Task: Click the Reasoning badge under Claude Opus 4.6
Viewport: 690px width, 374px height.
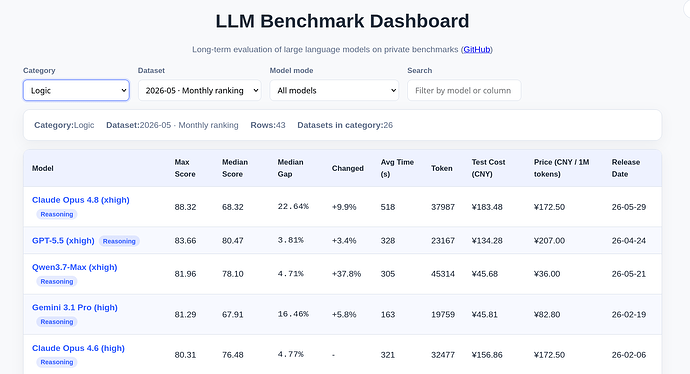Action: [57, 362]
